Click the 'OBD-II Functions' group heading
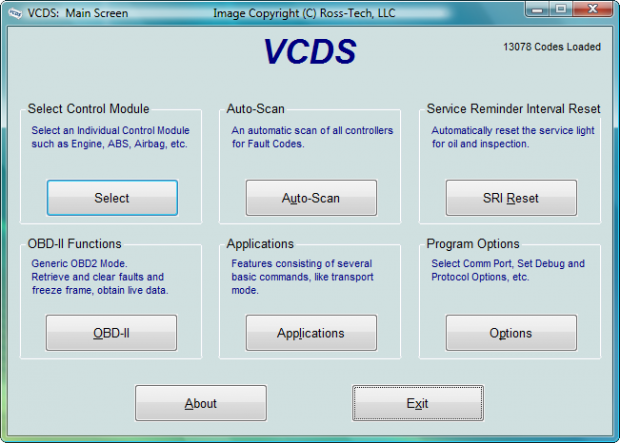This screenshot has height=443, width=620. click(75, 244)
